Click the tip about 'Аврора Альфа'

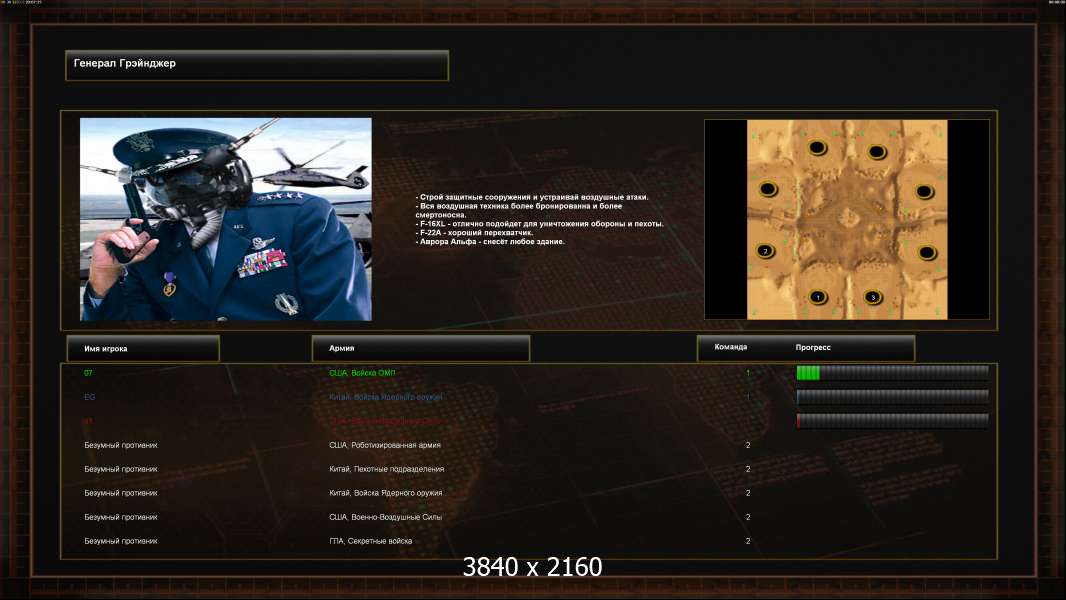click(490, 241)
